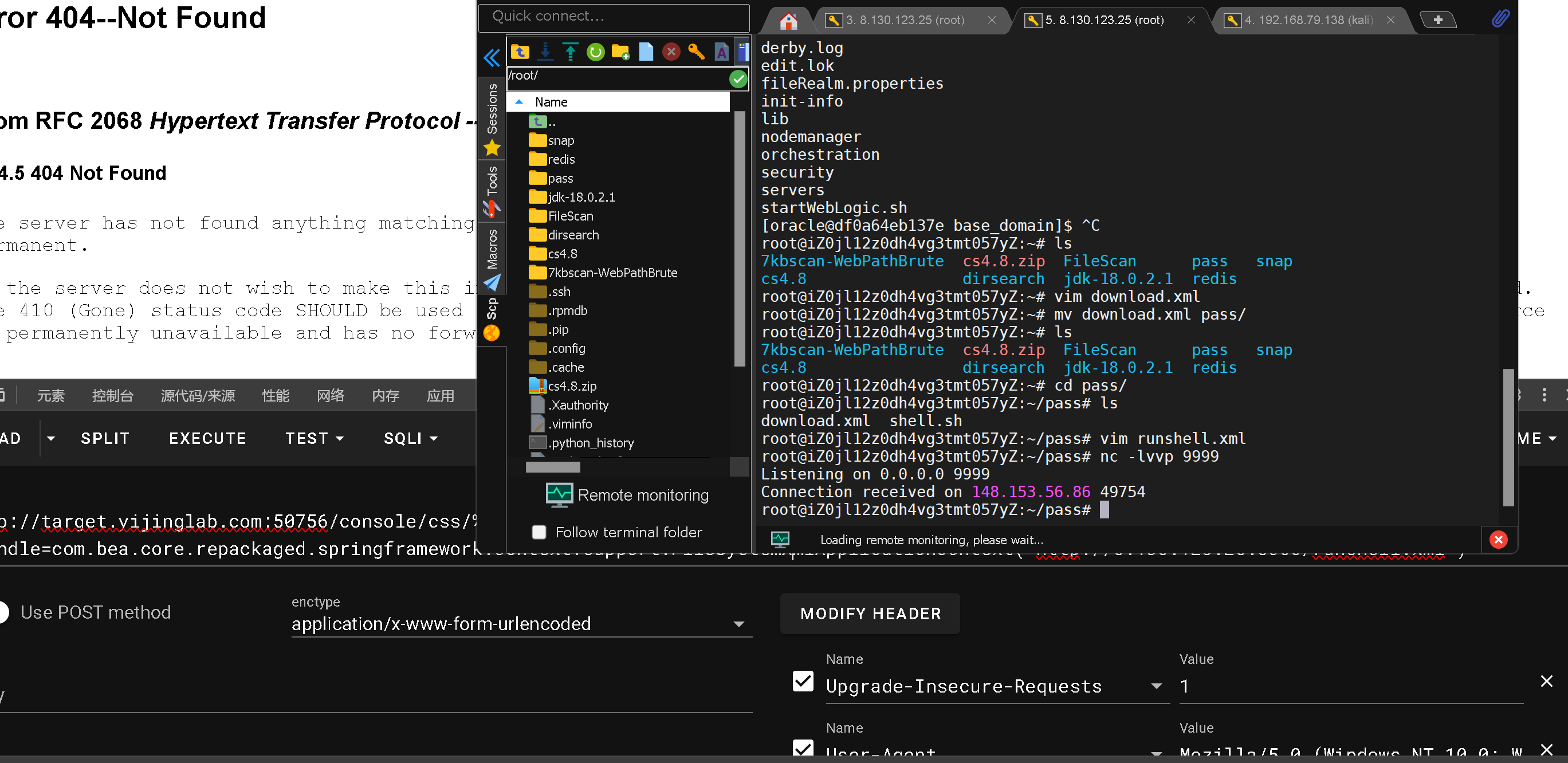Screen dimensions: 1568x763
Task: Click the download file arrow icon
Action: pyautogui.click(x=545, y=52)
